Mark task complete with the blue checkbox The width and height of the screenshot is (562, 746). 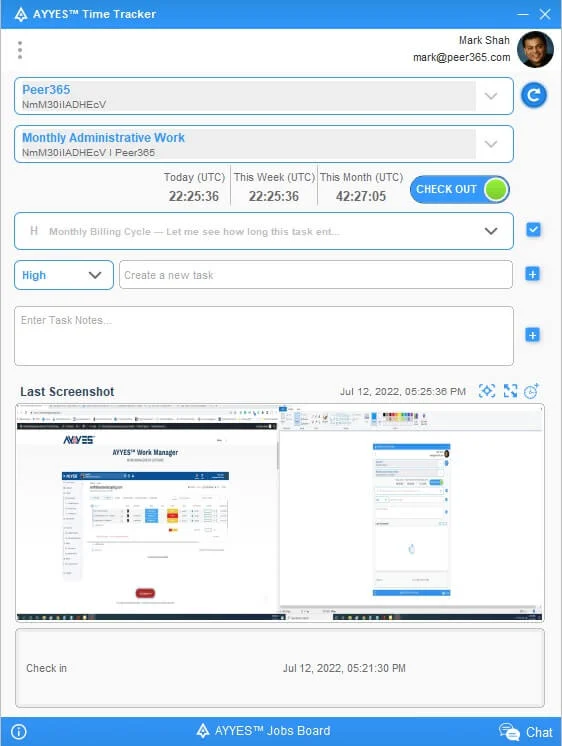click(x=533, y=230)
